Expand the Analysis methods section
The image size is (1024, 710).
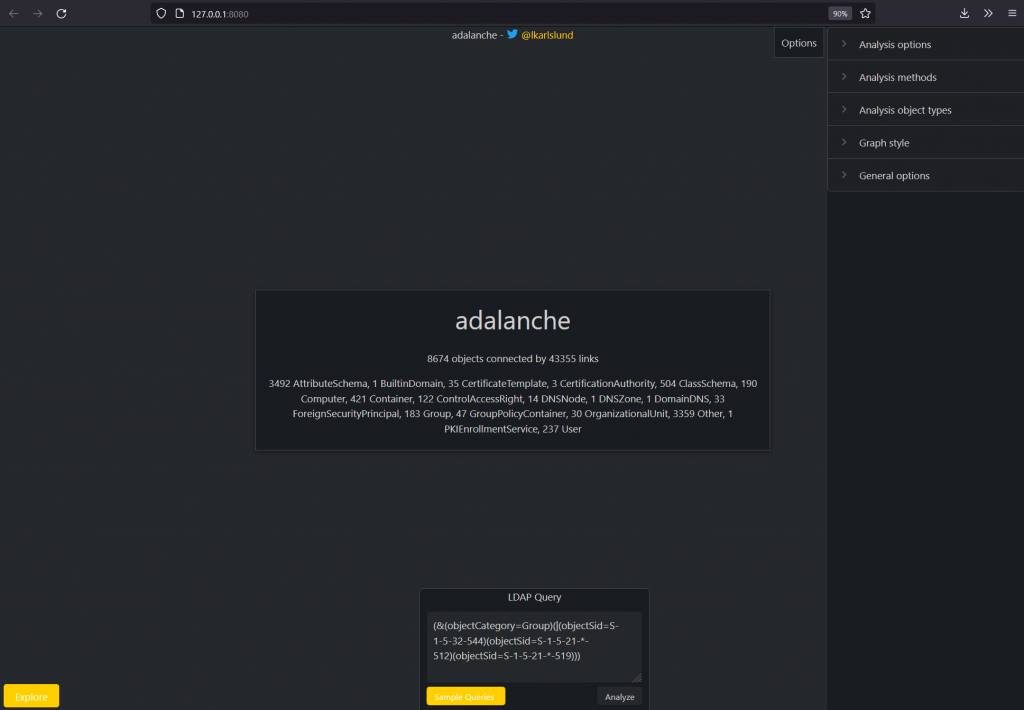coord(925,77)
